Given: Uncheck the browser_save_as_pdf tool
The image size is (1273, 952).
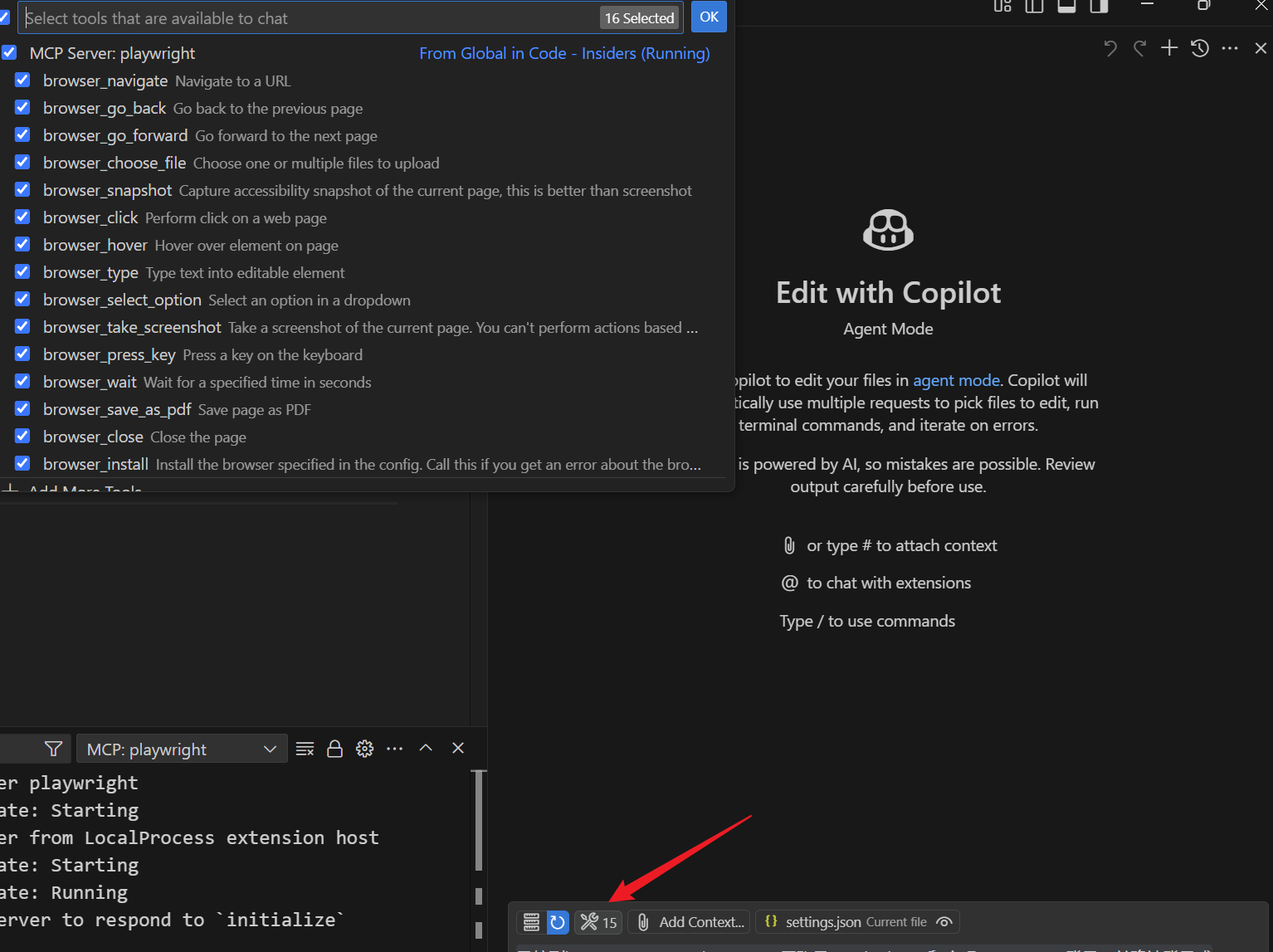Looking at the screenshot, I should tap(22, 408).
